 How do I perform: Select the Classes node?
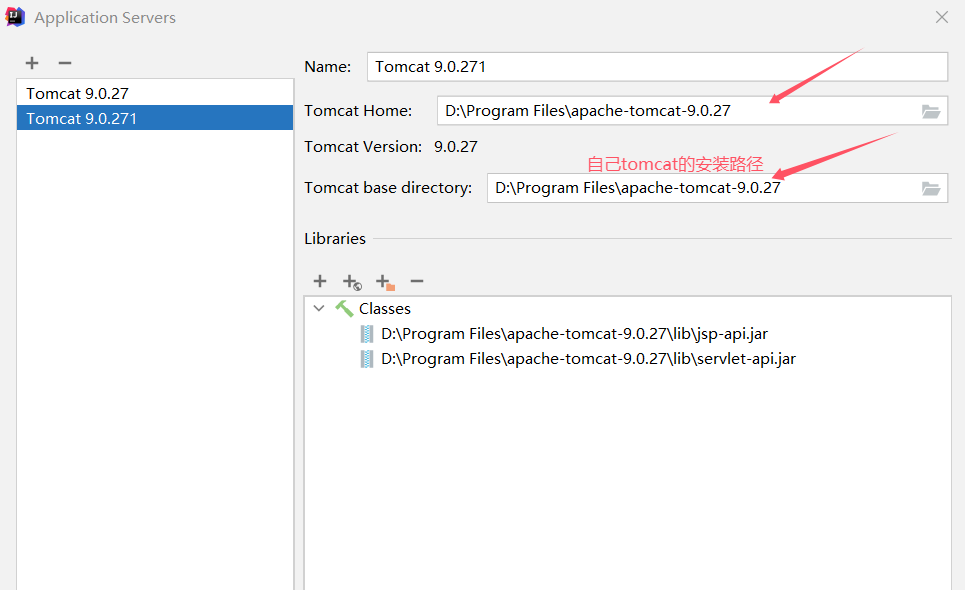click(x=385, y=308)
